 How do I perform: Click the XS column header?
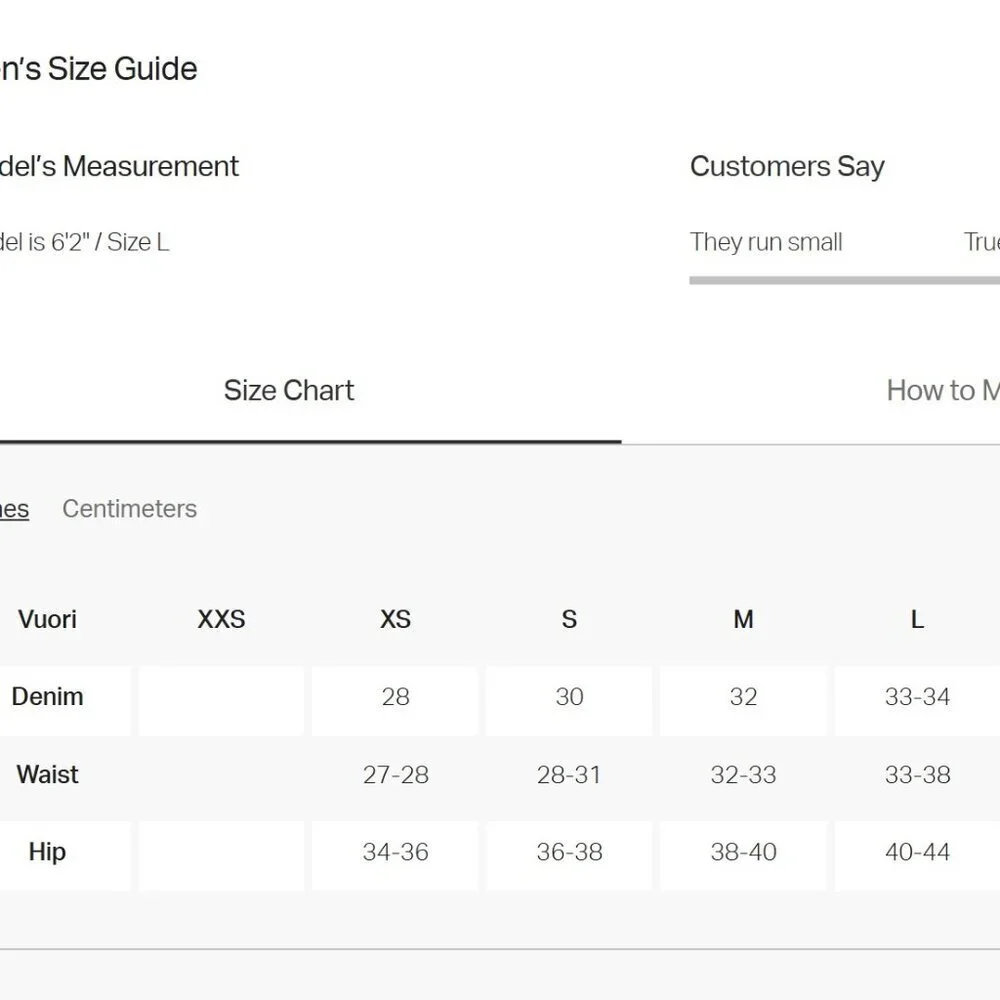click(395, 619)
